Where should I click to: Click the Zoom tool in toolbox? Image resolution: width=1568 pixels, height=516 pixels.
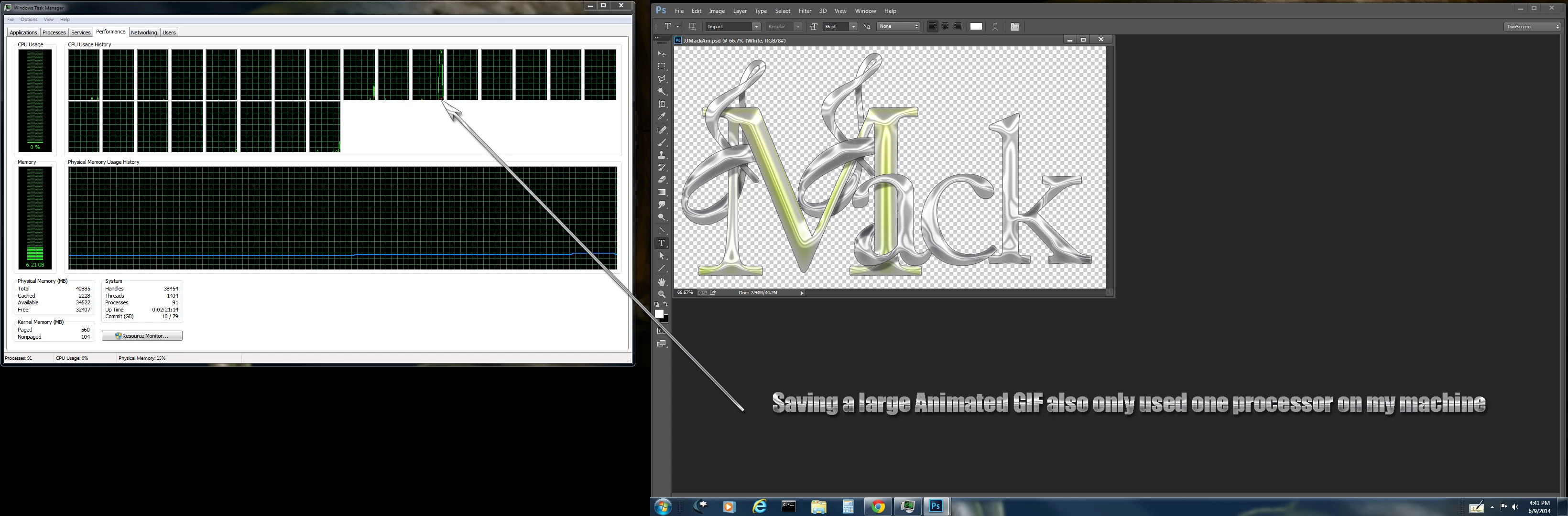pyautogui.click(x=662, y=294)
